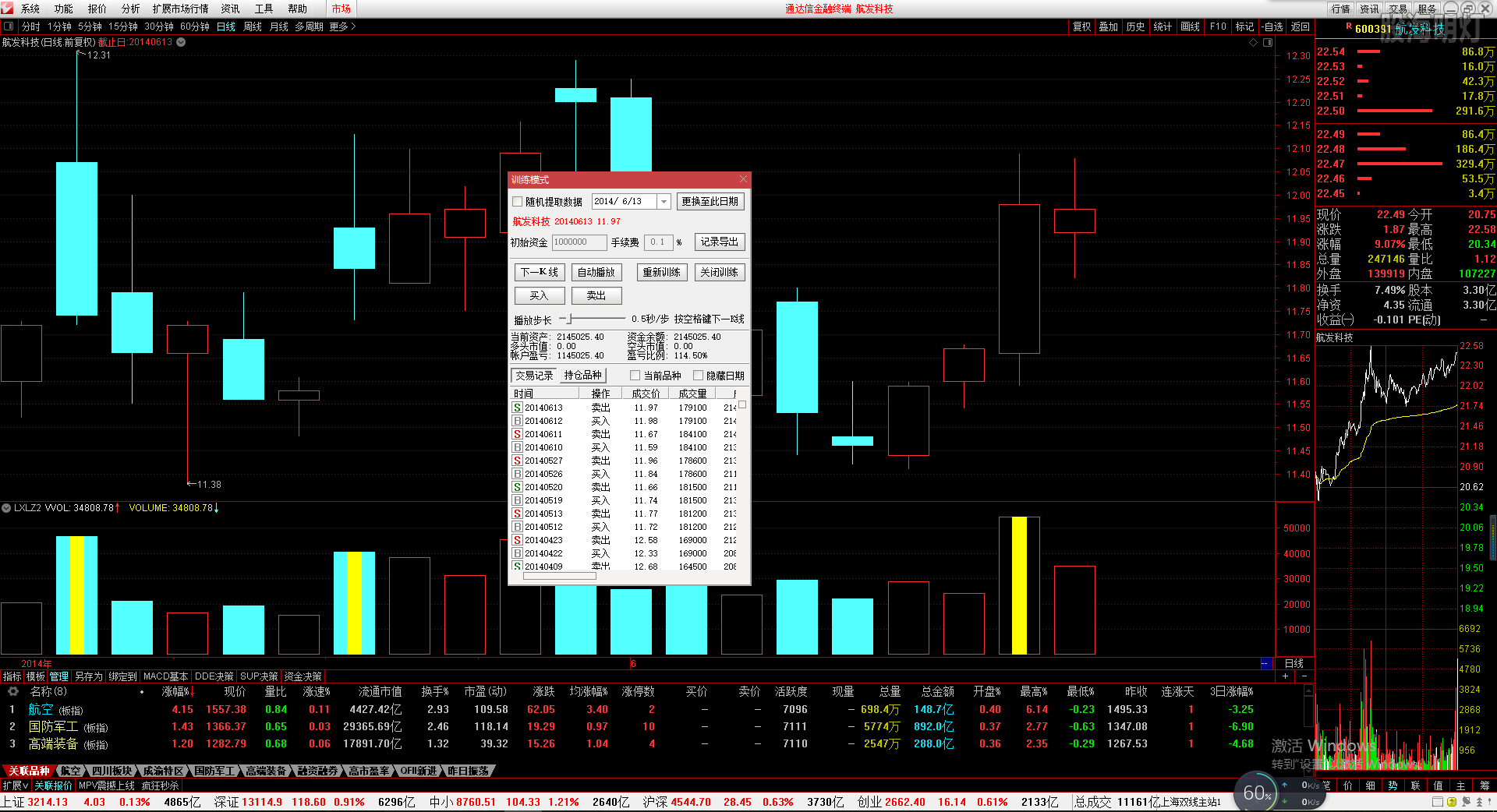Click the 画线 drawing toolbar button
1497x812 pixels.
coord(1190,26)
